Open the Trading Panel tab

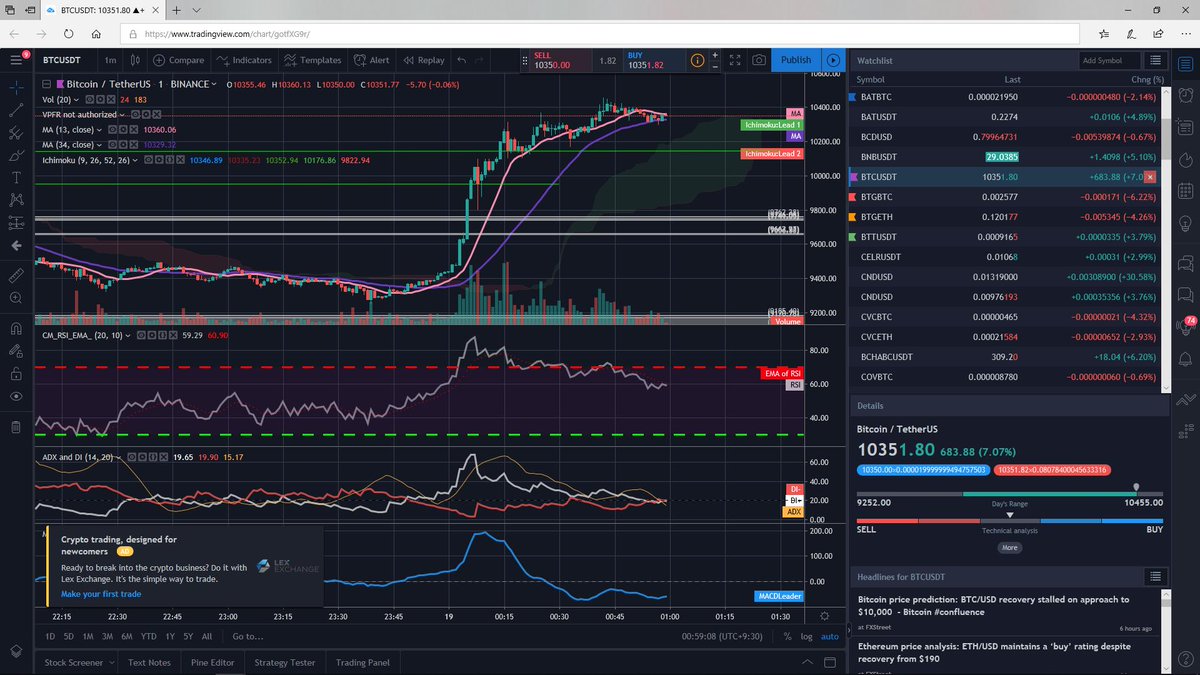[362, 662]
